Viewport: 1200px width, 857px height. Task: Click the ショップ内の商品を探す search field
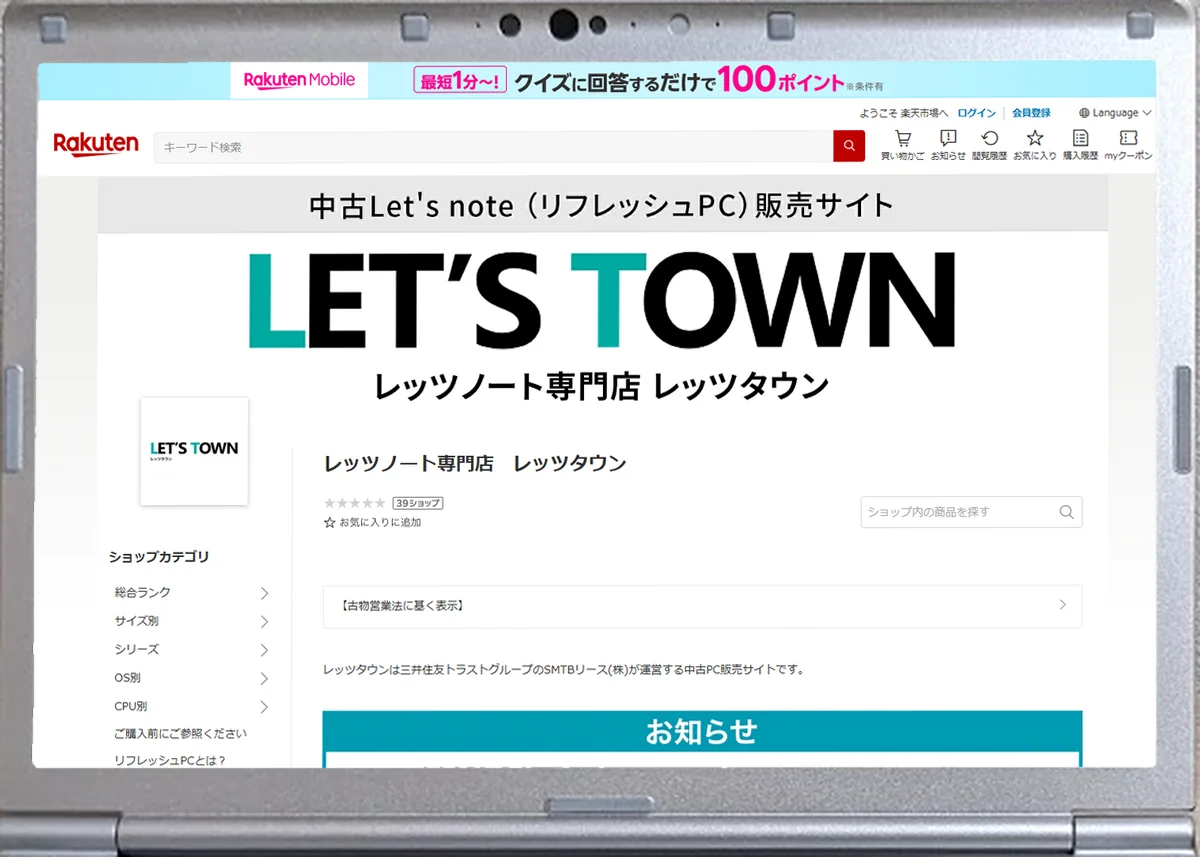coord(971,512)
